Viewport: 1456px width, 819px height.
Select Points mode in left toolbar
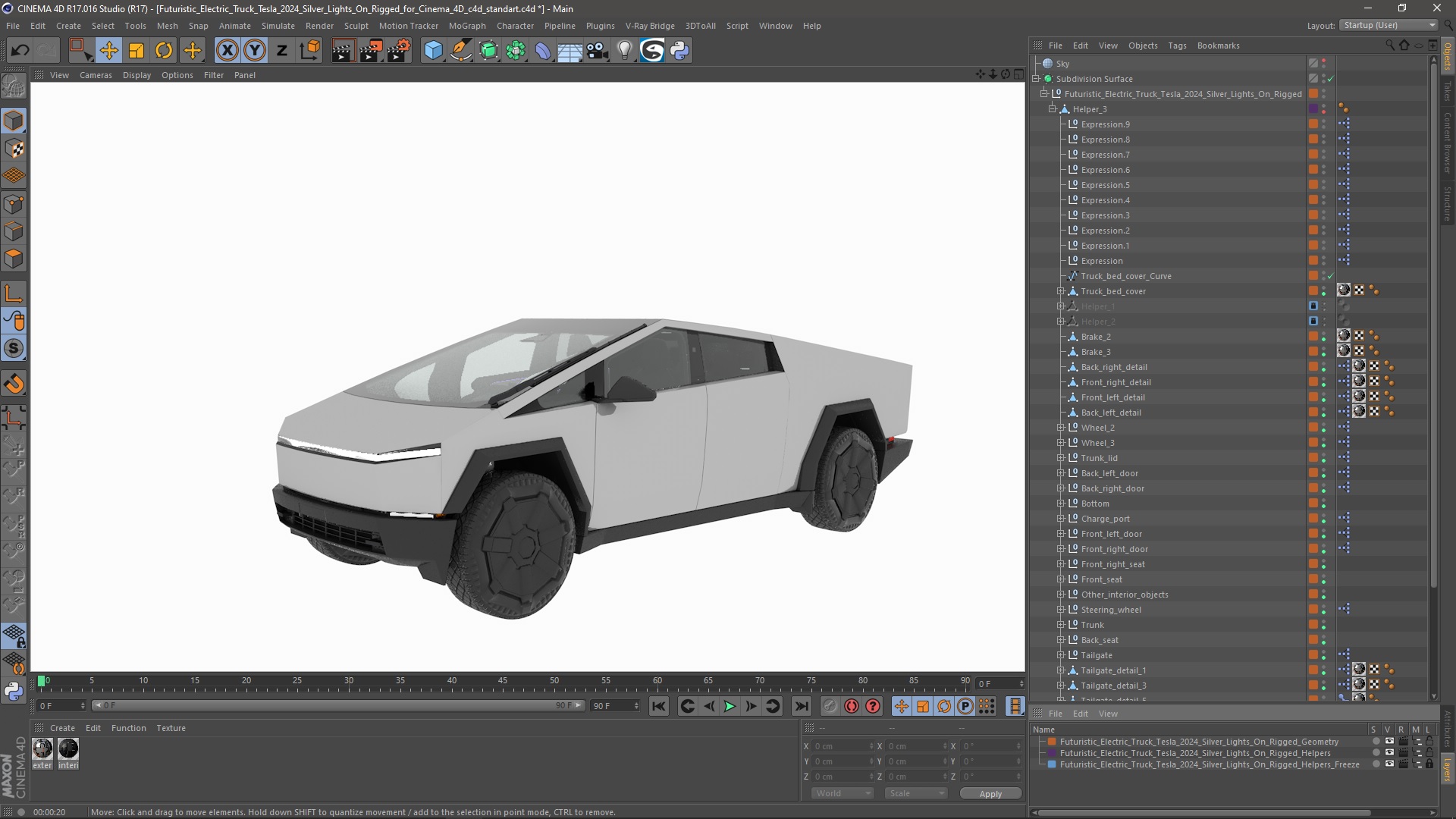[x=14, y=204]
